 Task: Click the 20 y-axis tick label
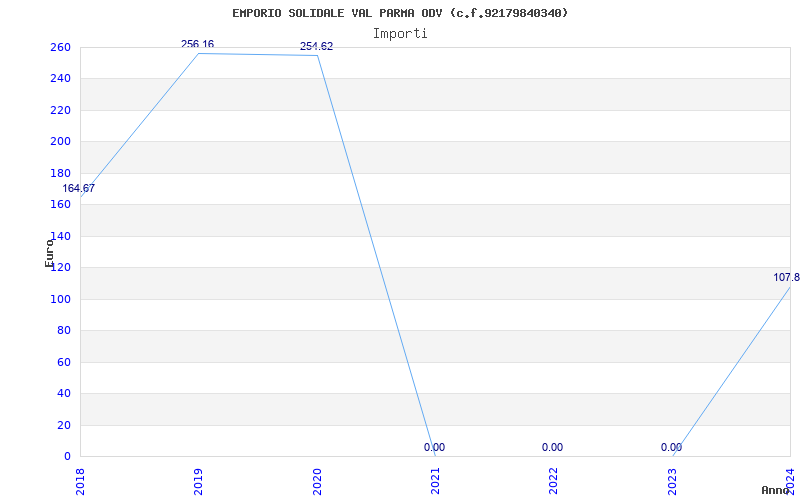click(64, 425)
